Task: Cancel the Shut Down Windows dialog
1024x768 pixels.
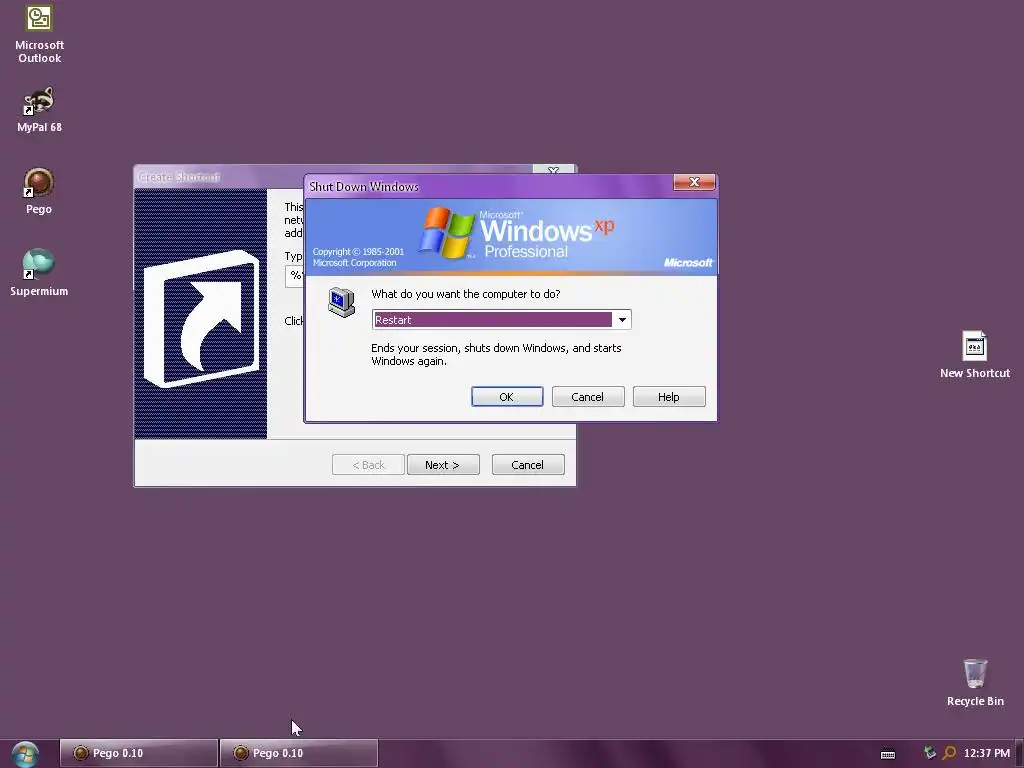Action: [588, 396]
